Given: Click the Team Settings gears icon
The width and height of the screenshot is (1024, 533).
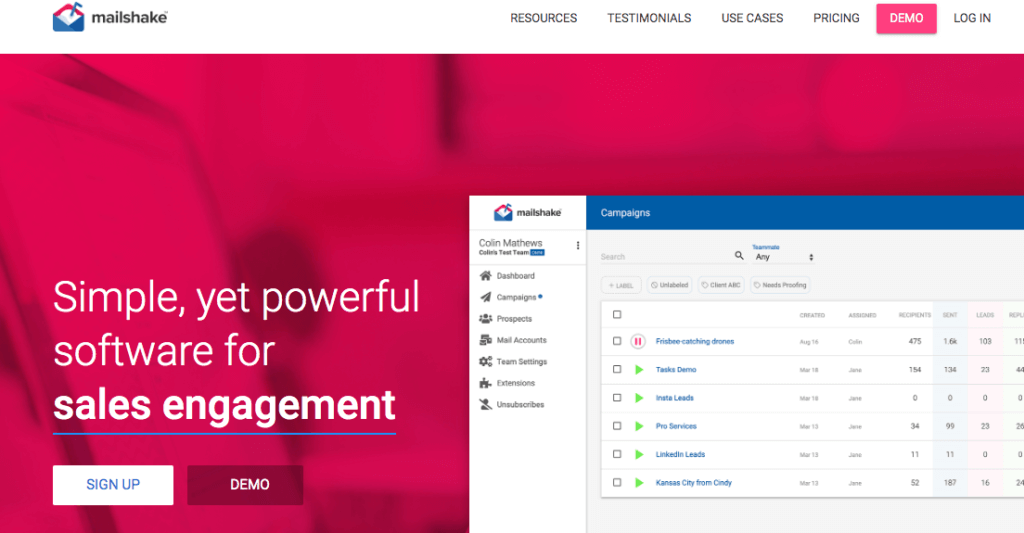Looking at the screenshot, I should (x=485, y=361).
